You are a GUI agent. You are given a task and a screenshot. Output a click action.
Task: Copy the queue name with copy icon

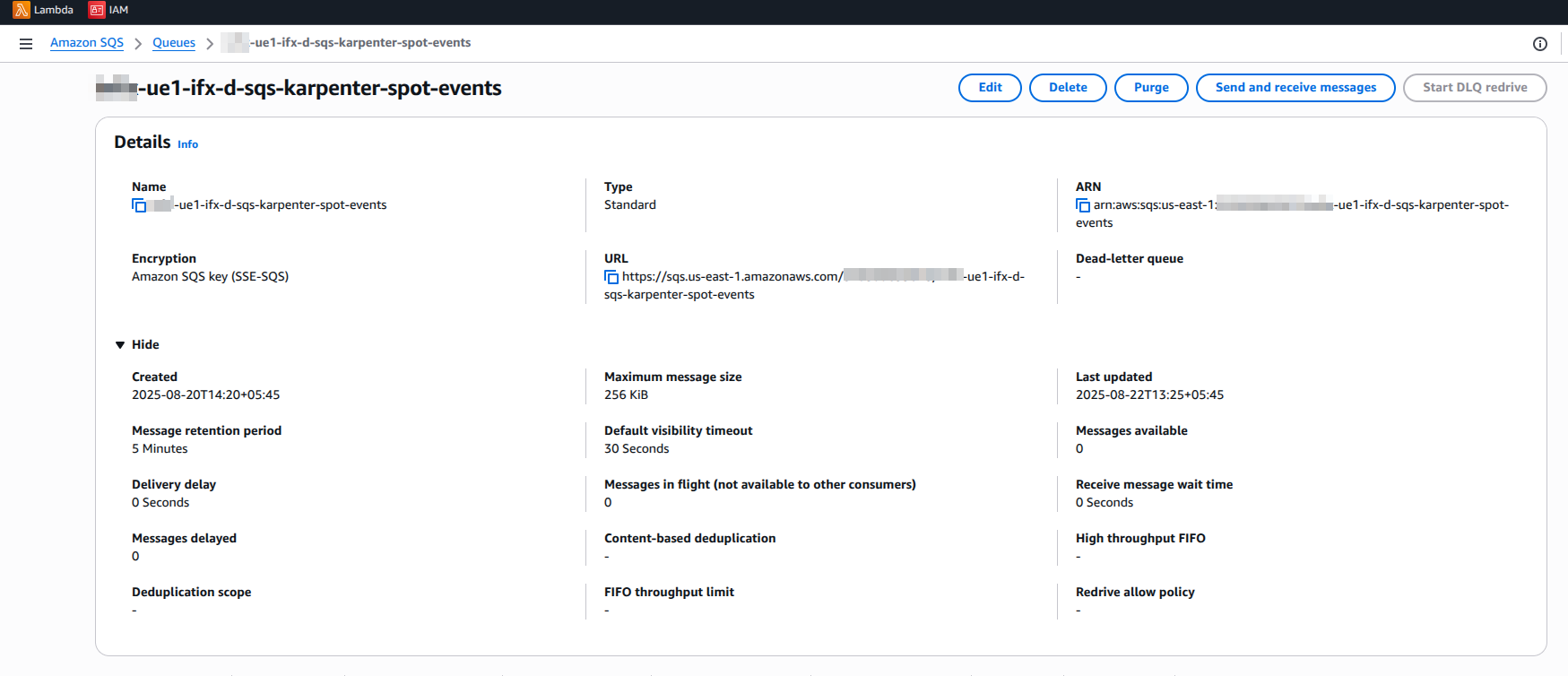[139, 205]
